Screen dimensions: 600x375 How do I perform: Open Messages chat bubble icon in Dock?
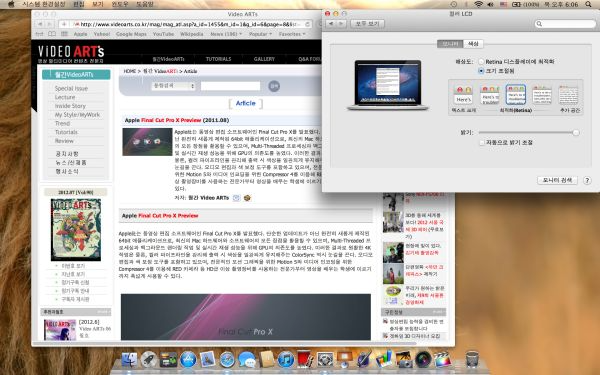coord(247,359)
